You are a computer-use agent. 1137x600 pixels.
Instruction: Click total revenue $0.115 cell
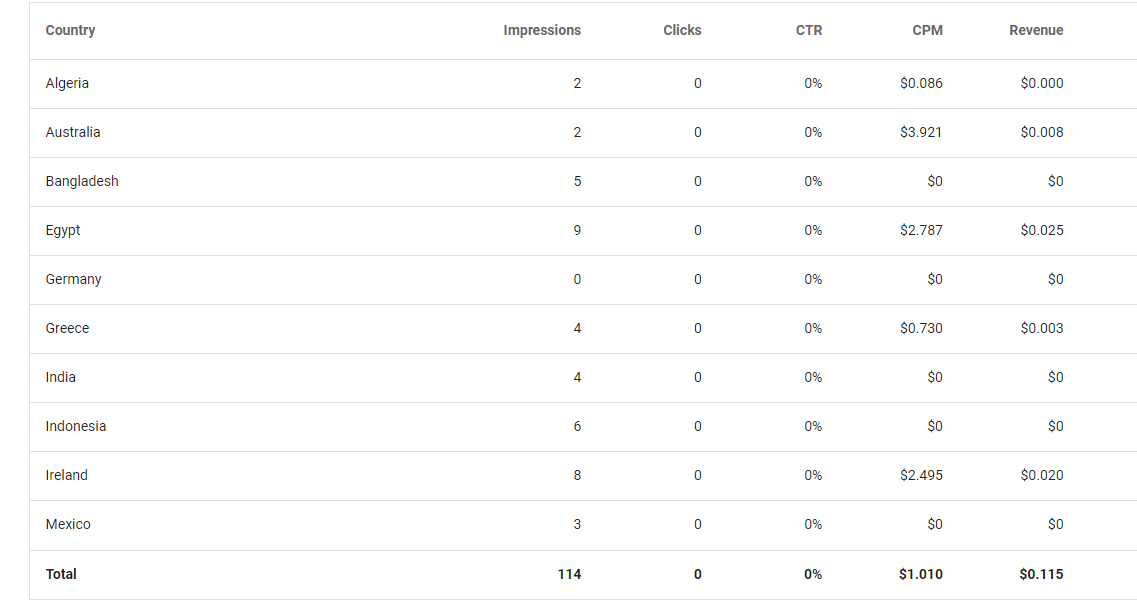point(1041,574)
